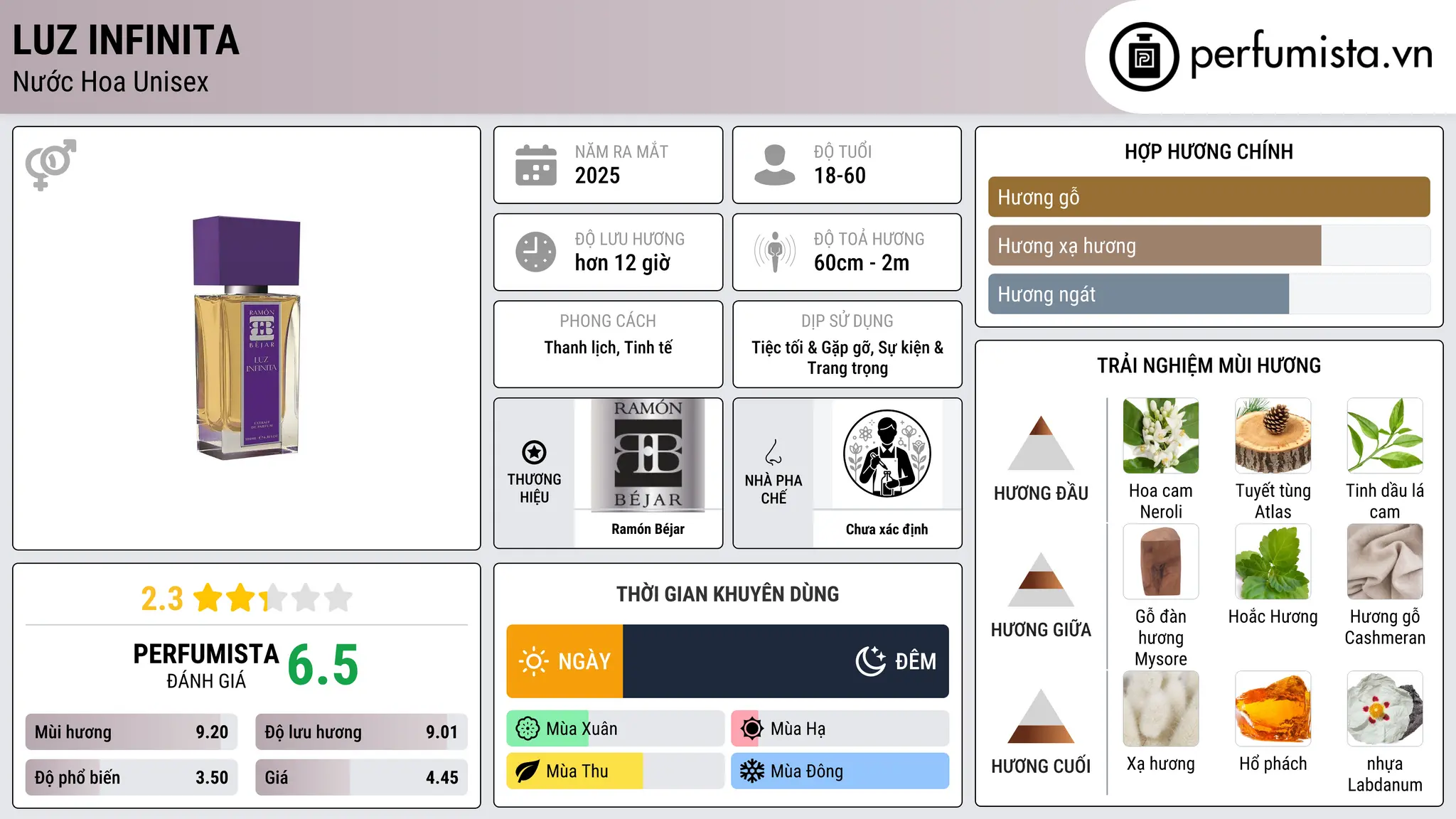Click the style text Thanh lịch, Tinh tế
Image resolution: width=1456 pixels, height=819 pixels.
pyautogui.click(x=608, y=348)
